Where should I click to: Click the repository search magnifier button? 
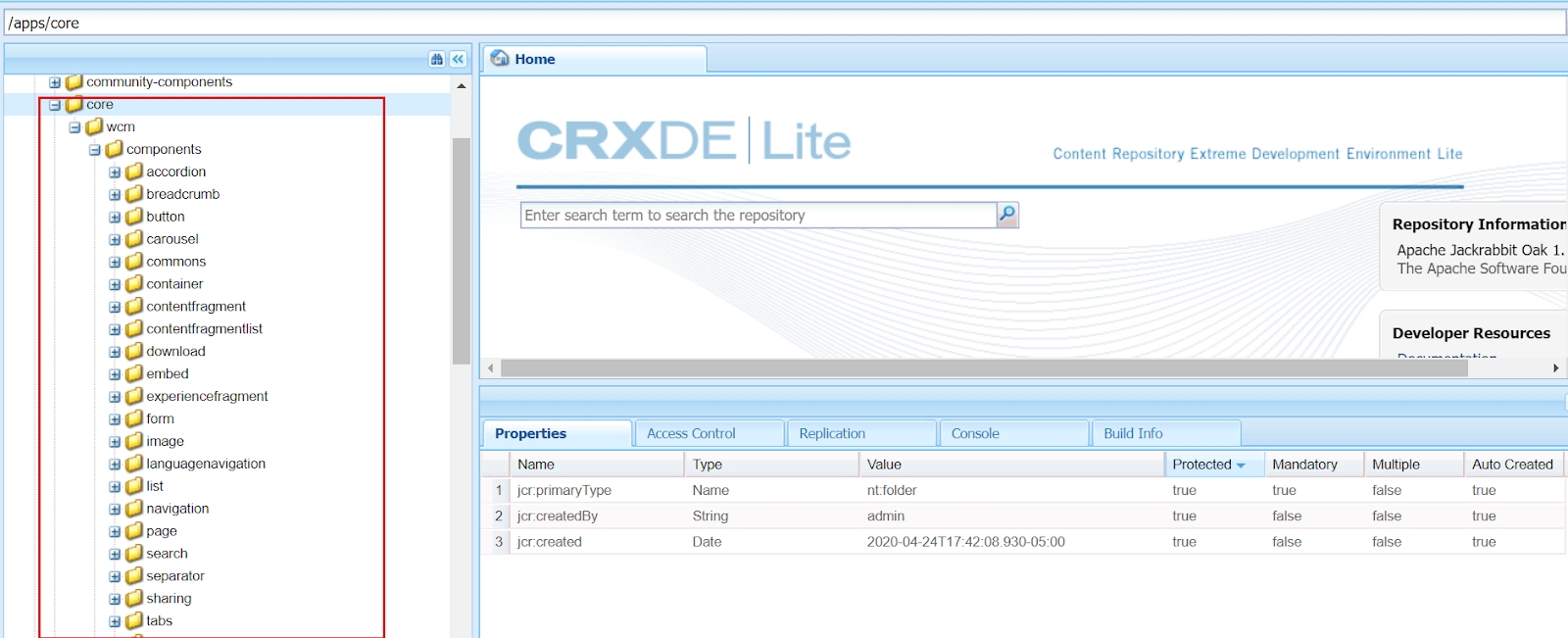point(1007,215)
